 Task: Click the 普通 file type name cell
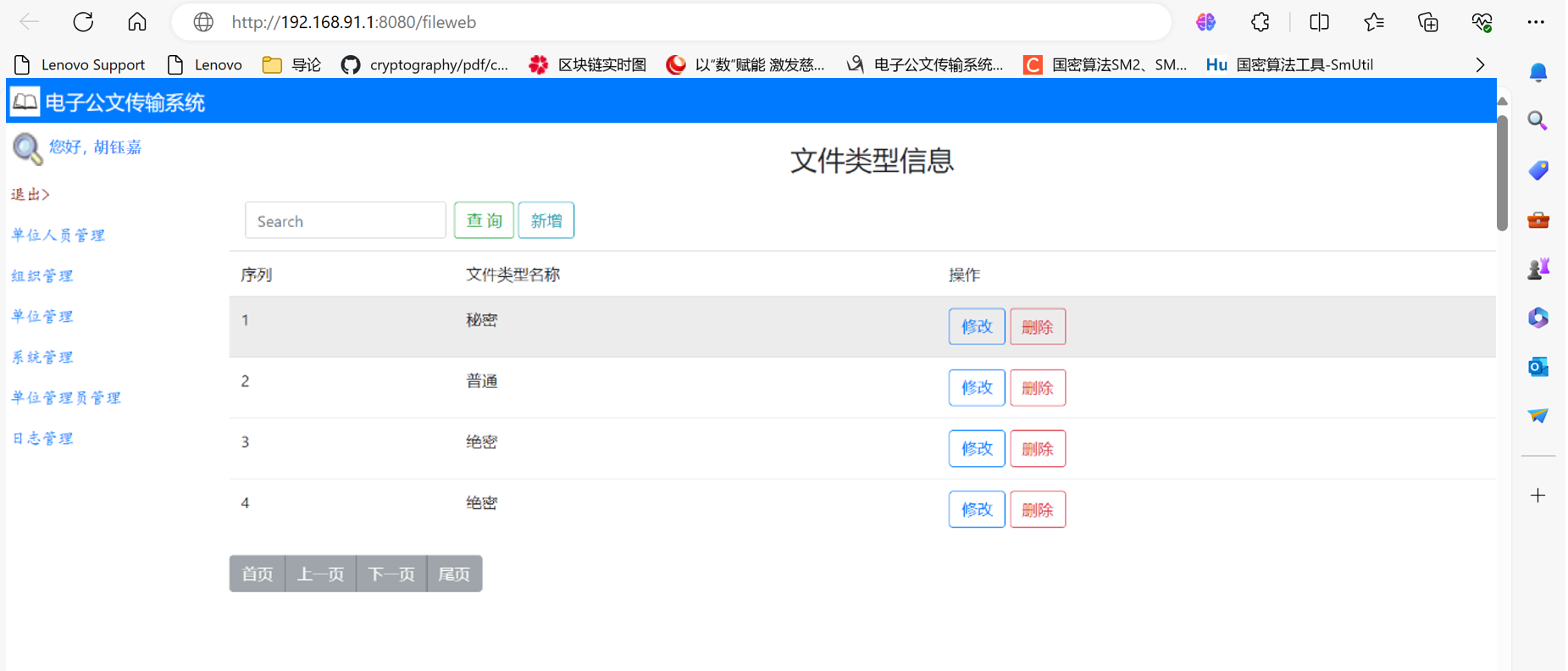[x=482, y=381]
